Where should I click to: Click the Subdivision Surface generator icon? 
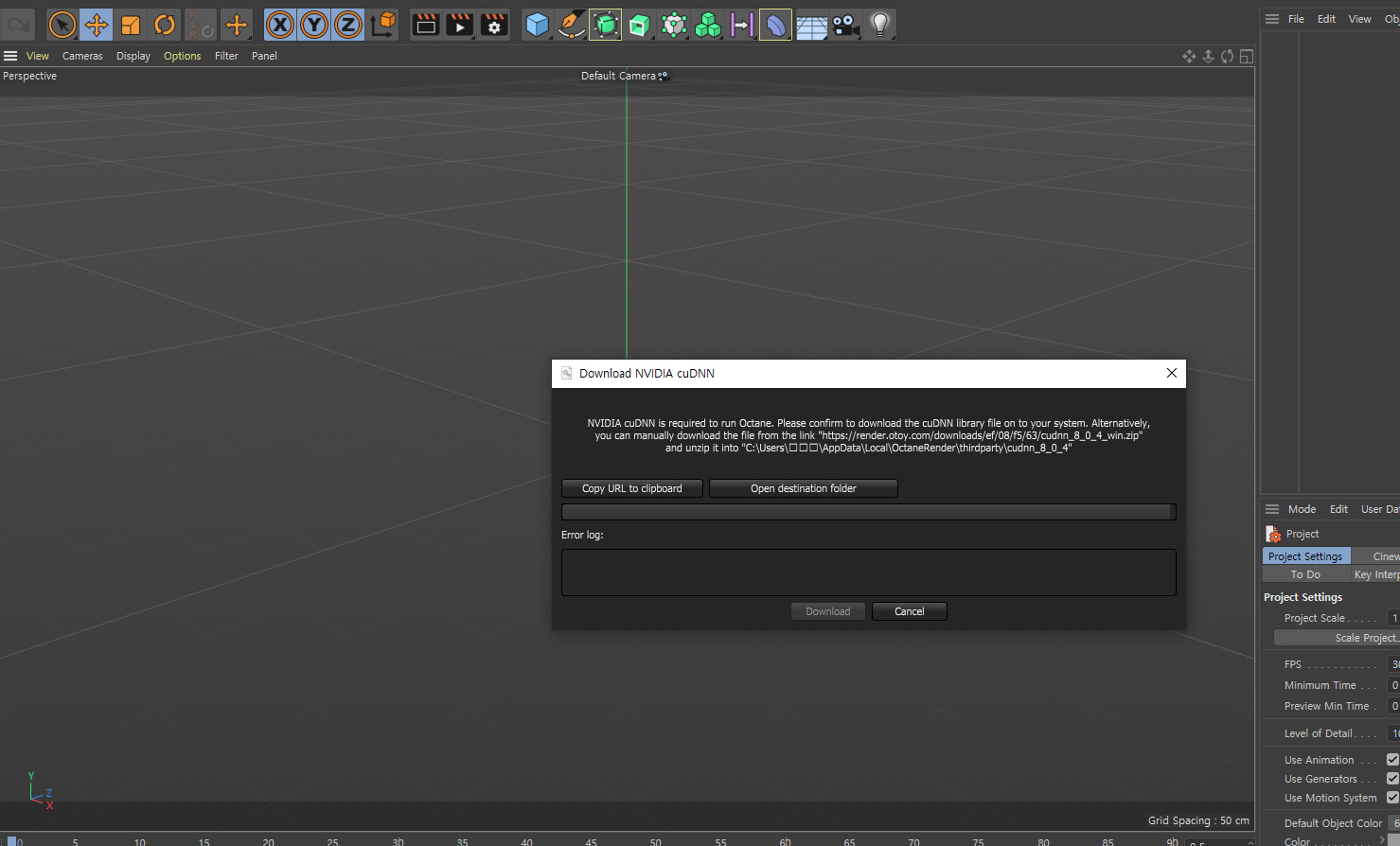click(x=606, y=25)
